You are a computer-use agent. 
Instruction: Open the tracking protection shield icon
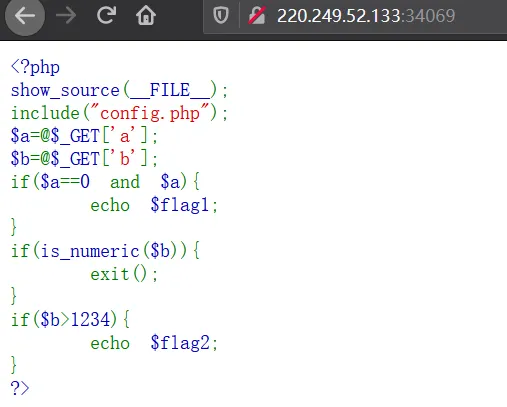[221, 15]
